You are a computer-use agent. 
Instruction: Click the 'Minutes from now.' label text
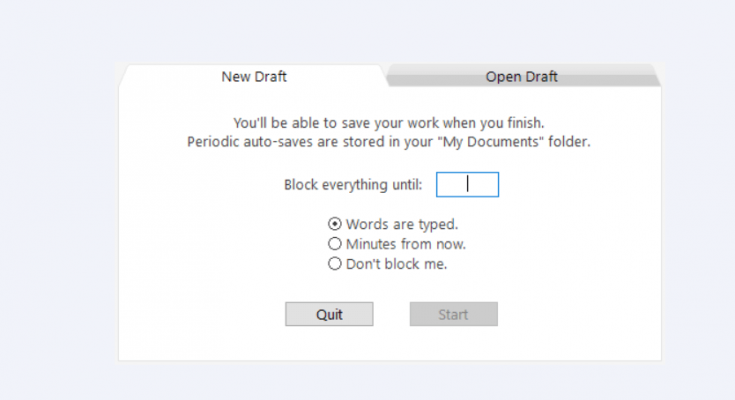[405, 244]
